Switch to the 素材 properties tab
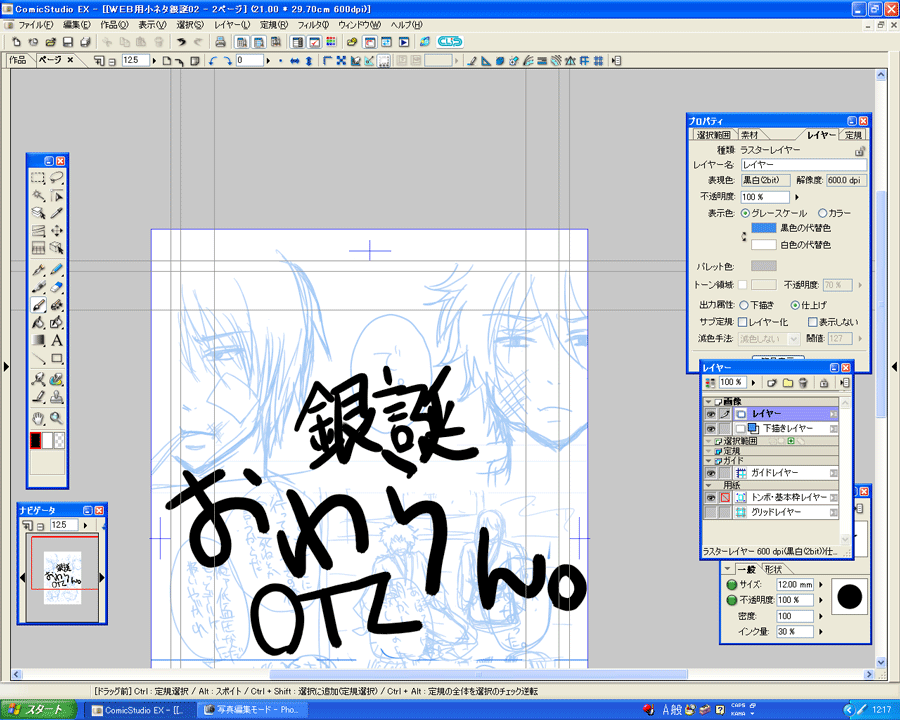This screenshot has width=900, height=720. [x=749, y=135]
